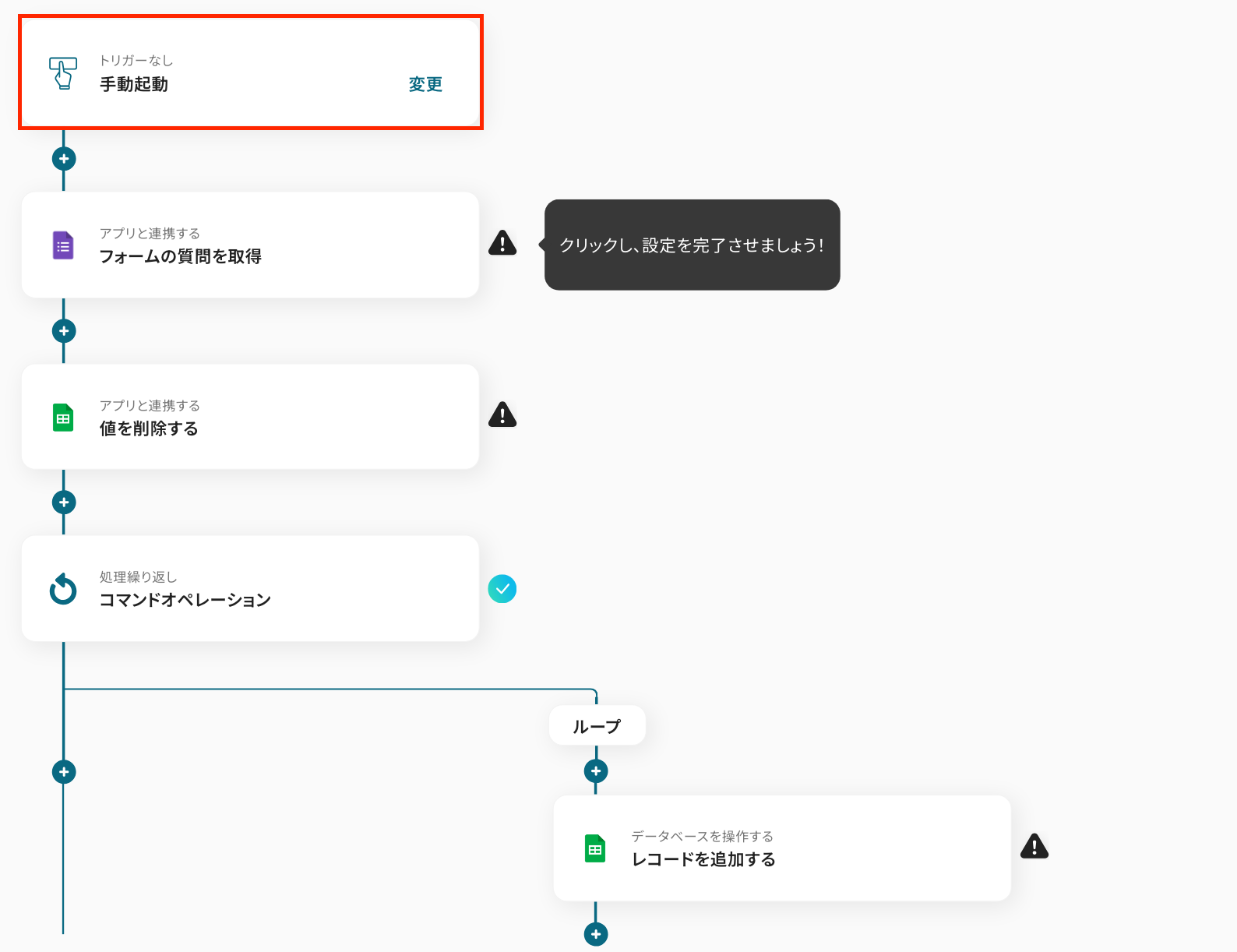Add step directly under ループ label

pos(596,771)
